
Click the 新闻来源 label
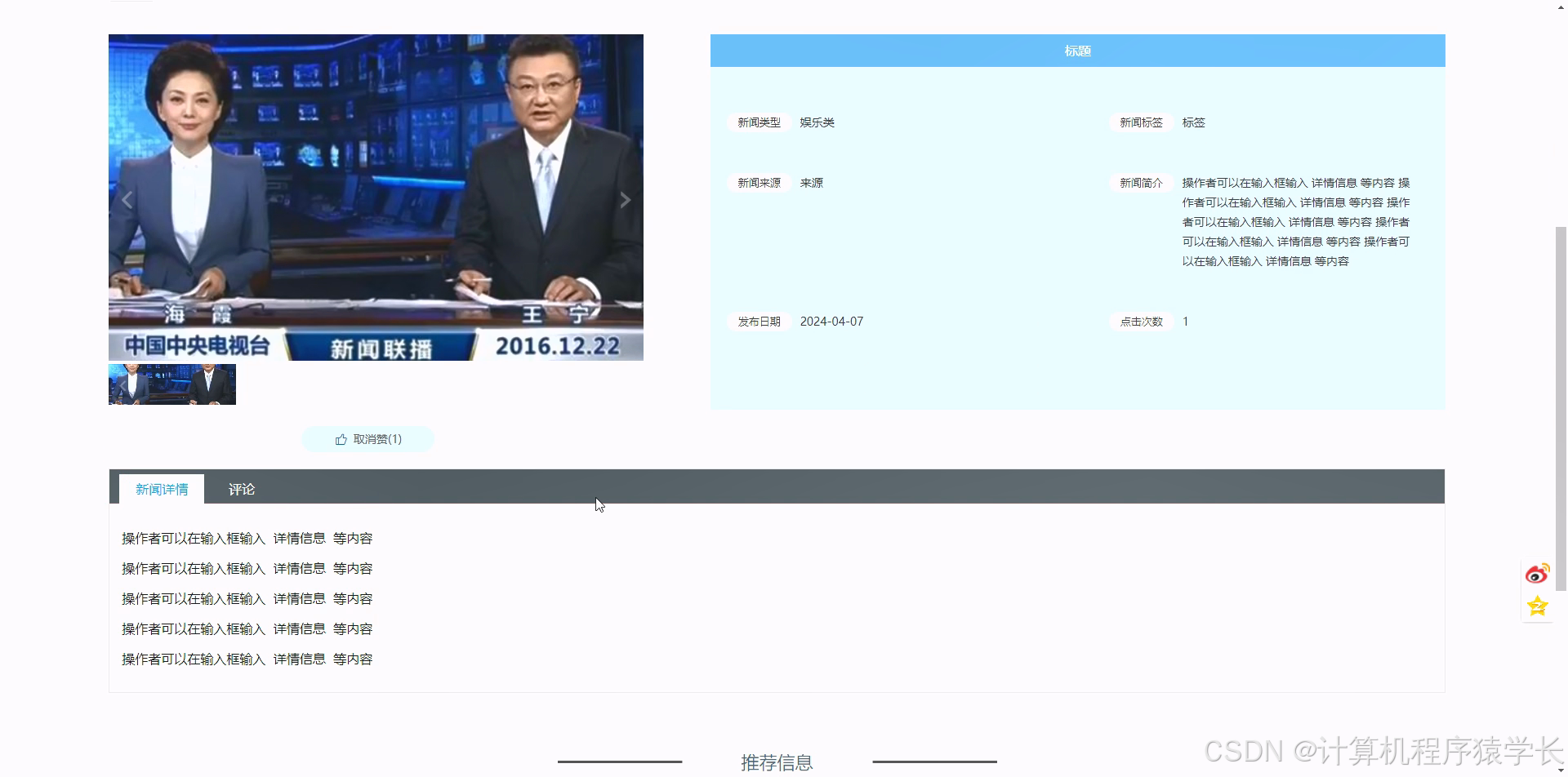tap(759, 183)
